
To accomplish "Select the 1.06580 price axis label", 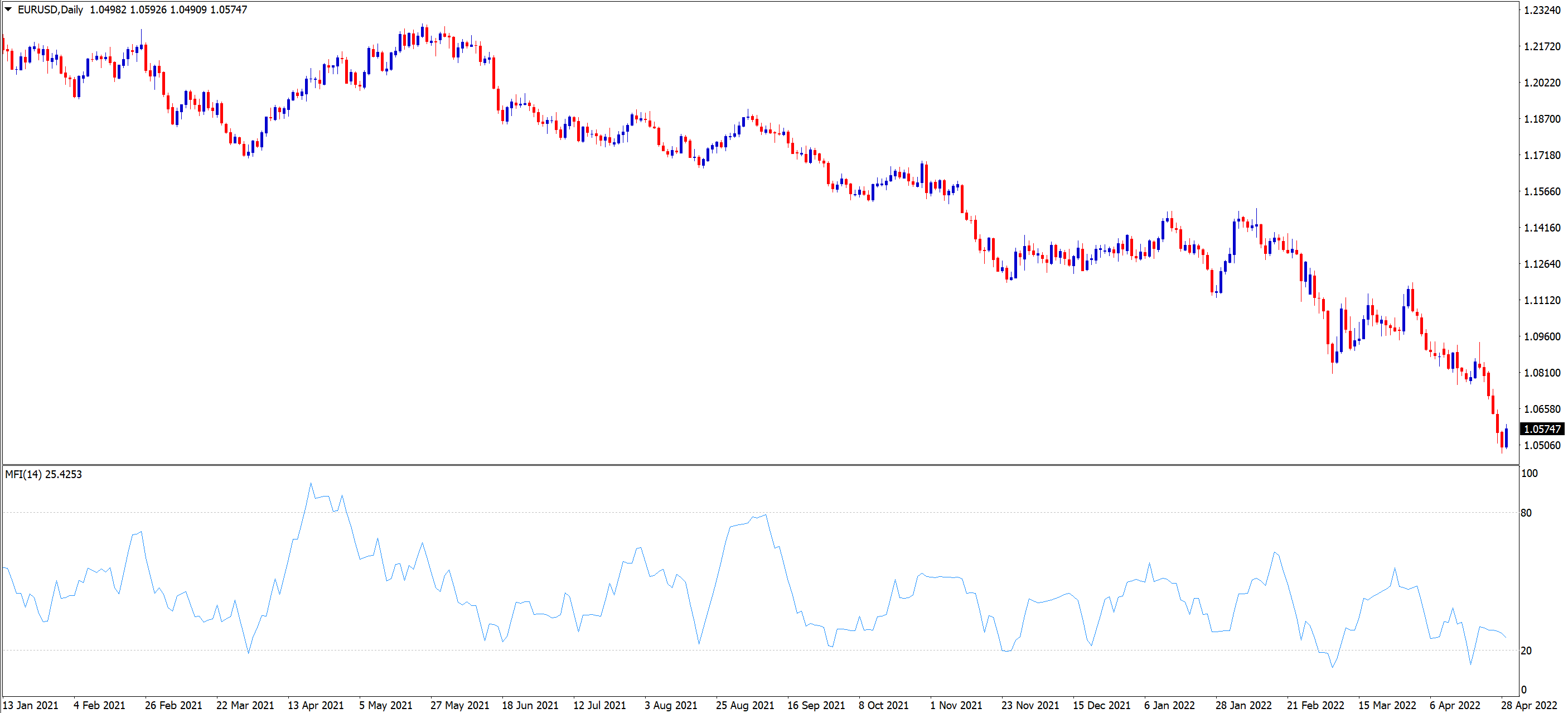I will [1542, 409].
